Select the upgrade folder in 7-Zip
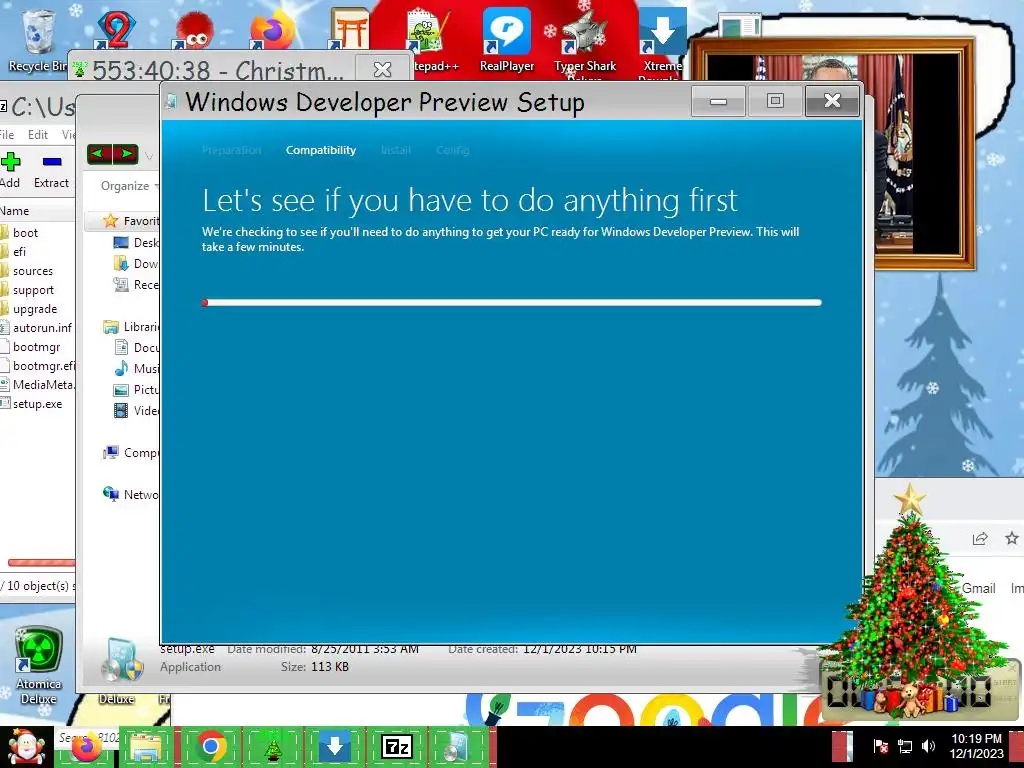This screenshot has height=768, width=1024. [29, 308]
